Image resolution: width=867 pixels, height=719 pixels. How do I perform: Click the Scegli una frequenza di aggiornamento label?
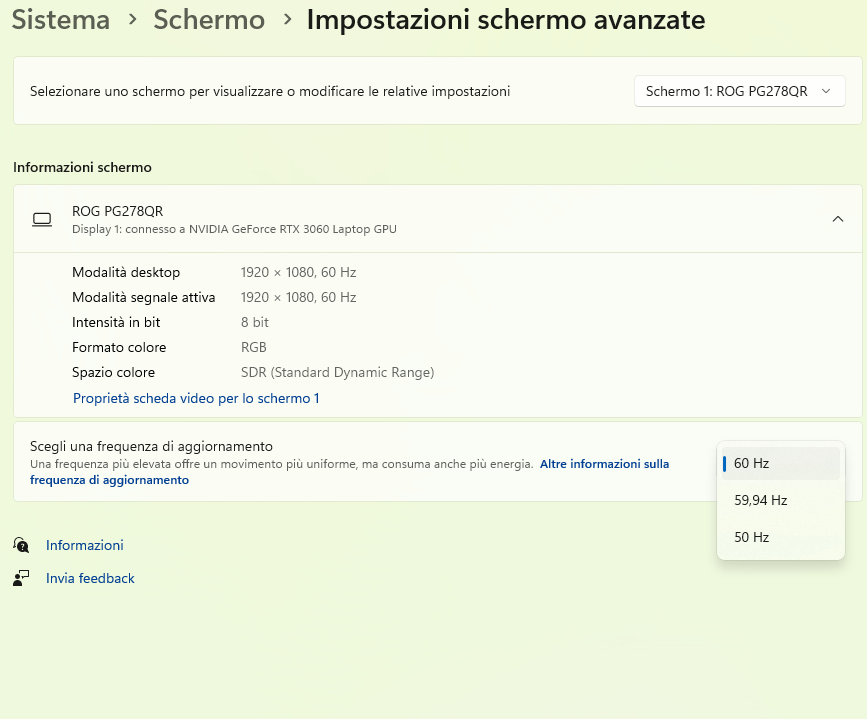151,446
